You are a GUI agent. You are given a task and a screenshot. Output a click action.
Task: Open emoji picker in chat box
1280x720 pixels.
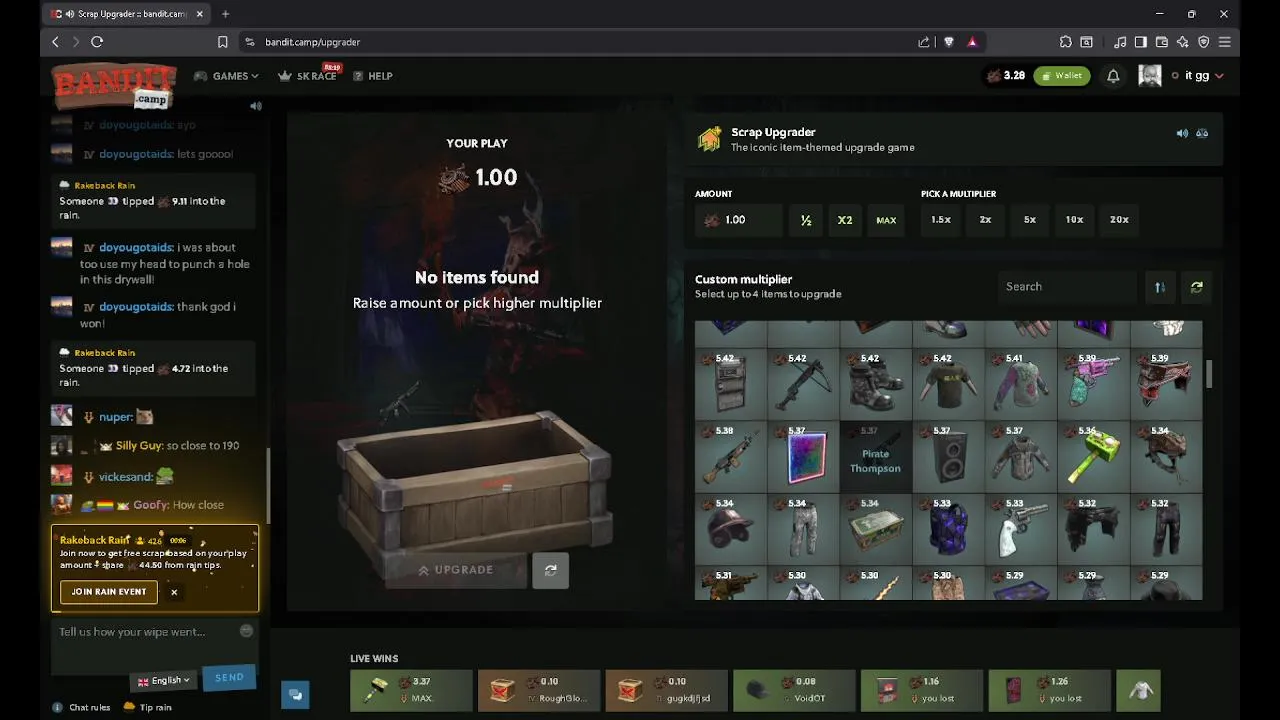tap(246, 631)
